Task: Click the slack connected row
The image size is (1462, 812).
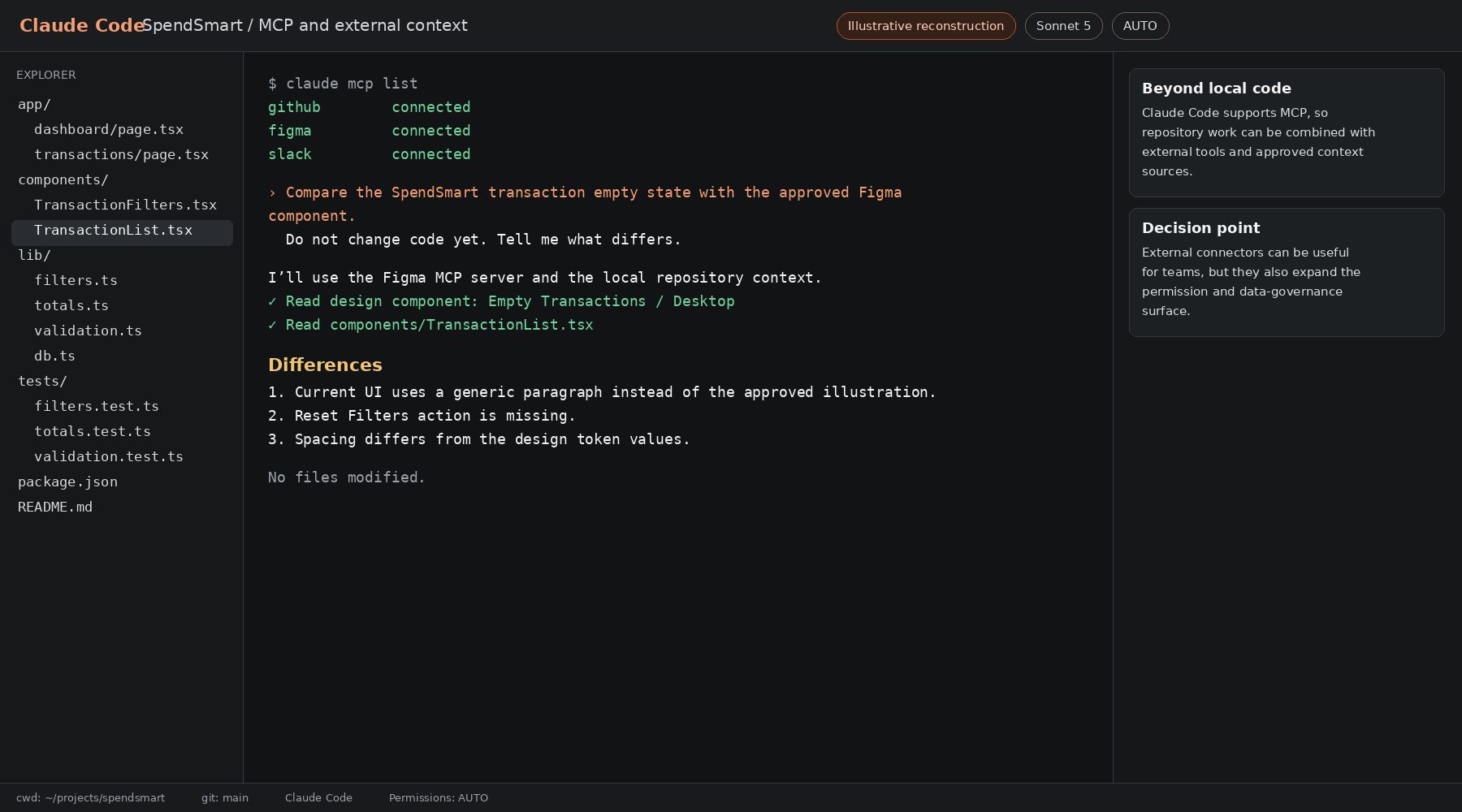Action: coord(370,154)
